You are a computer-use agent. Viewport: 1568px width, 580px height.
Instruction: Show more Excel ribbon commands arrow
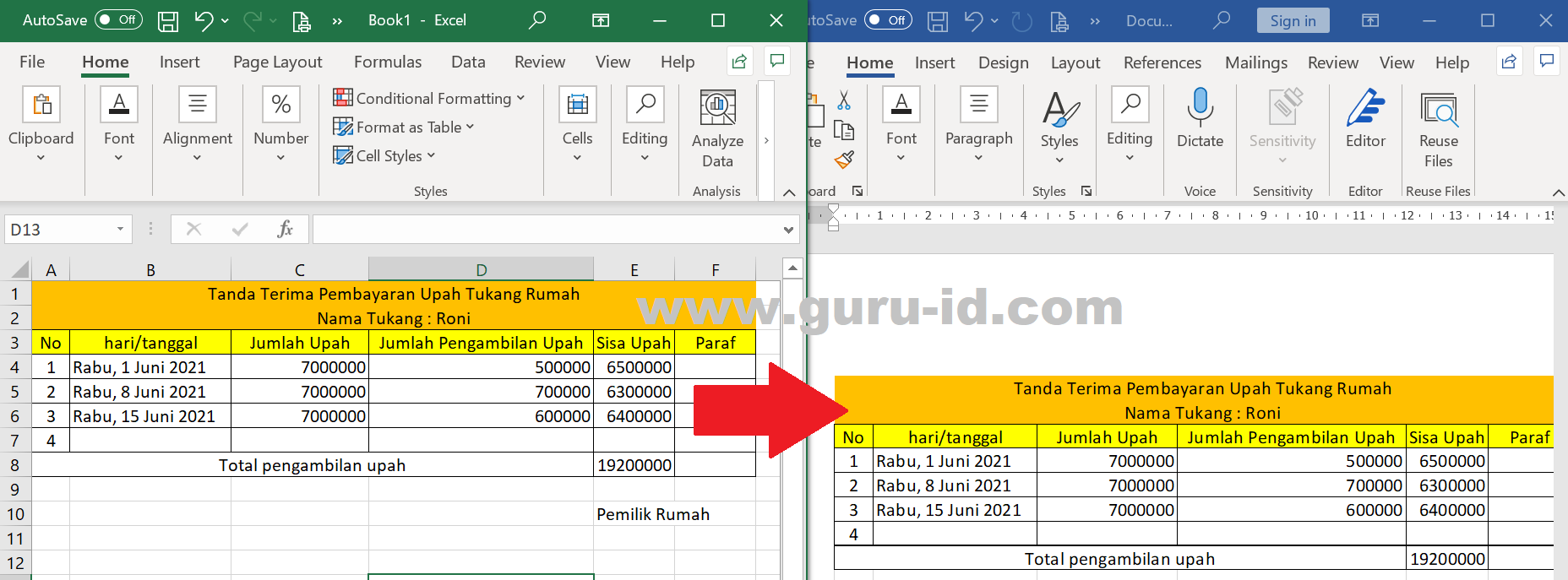tap(766, 140)
